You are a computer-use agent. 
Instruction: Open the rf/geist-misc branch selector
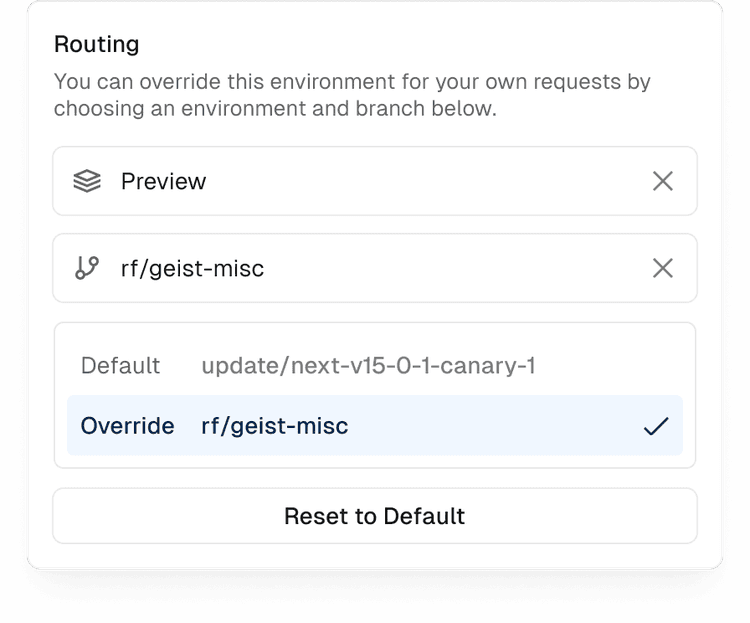375,268
